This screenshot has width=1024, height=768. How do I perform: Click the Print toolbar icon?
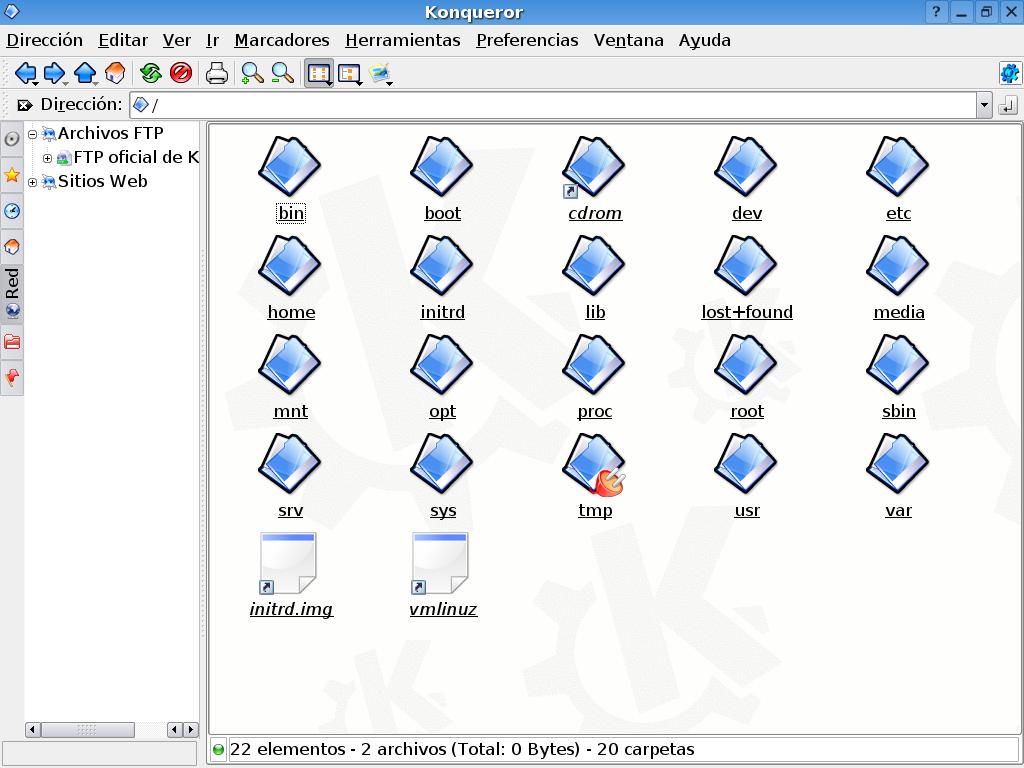click(217, 73)
